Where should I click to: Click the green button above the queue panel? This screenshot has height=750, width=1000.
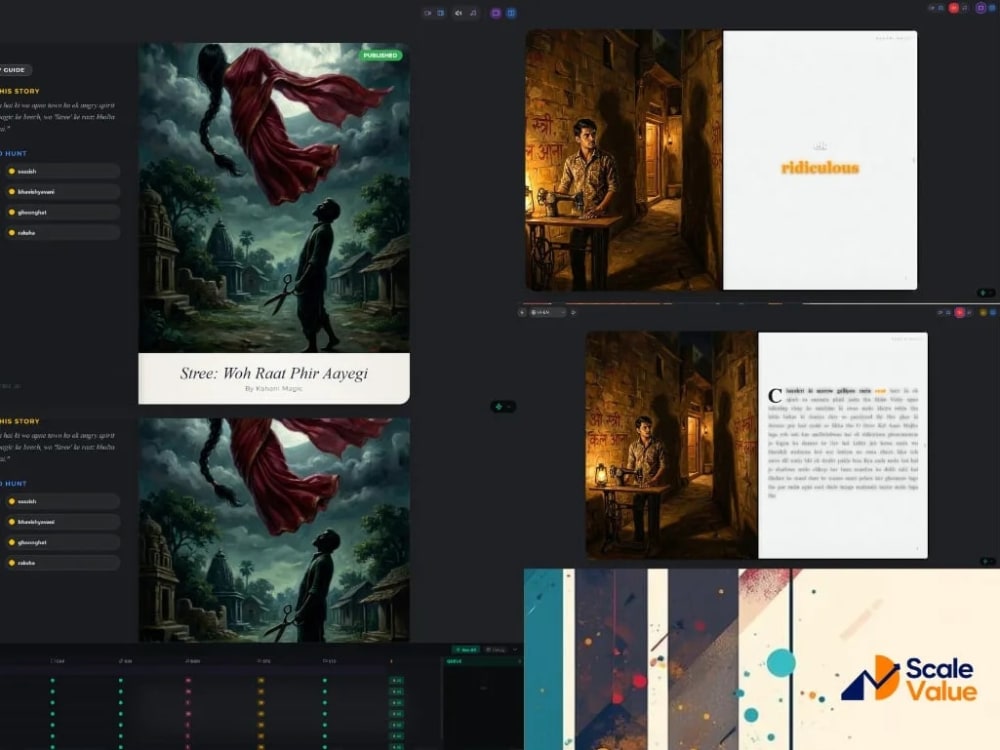[466, 650]
